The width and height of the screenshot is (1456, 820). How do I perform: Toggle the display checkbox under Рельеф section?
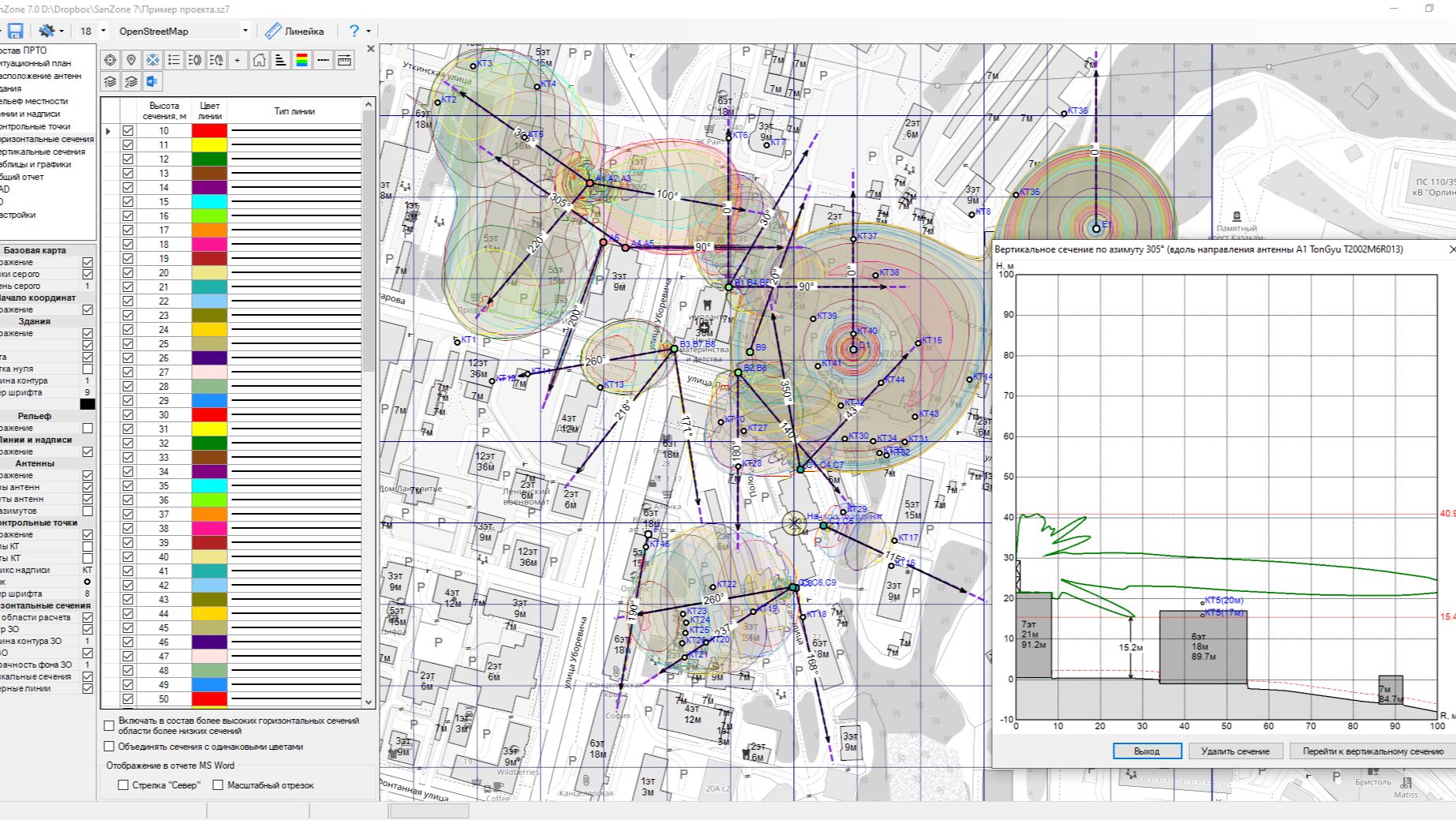point(88,429)
